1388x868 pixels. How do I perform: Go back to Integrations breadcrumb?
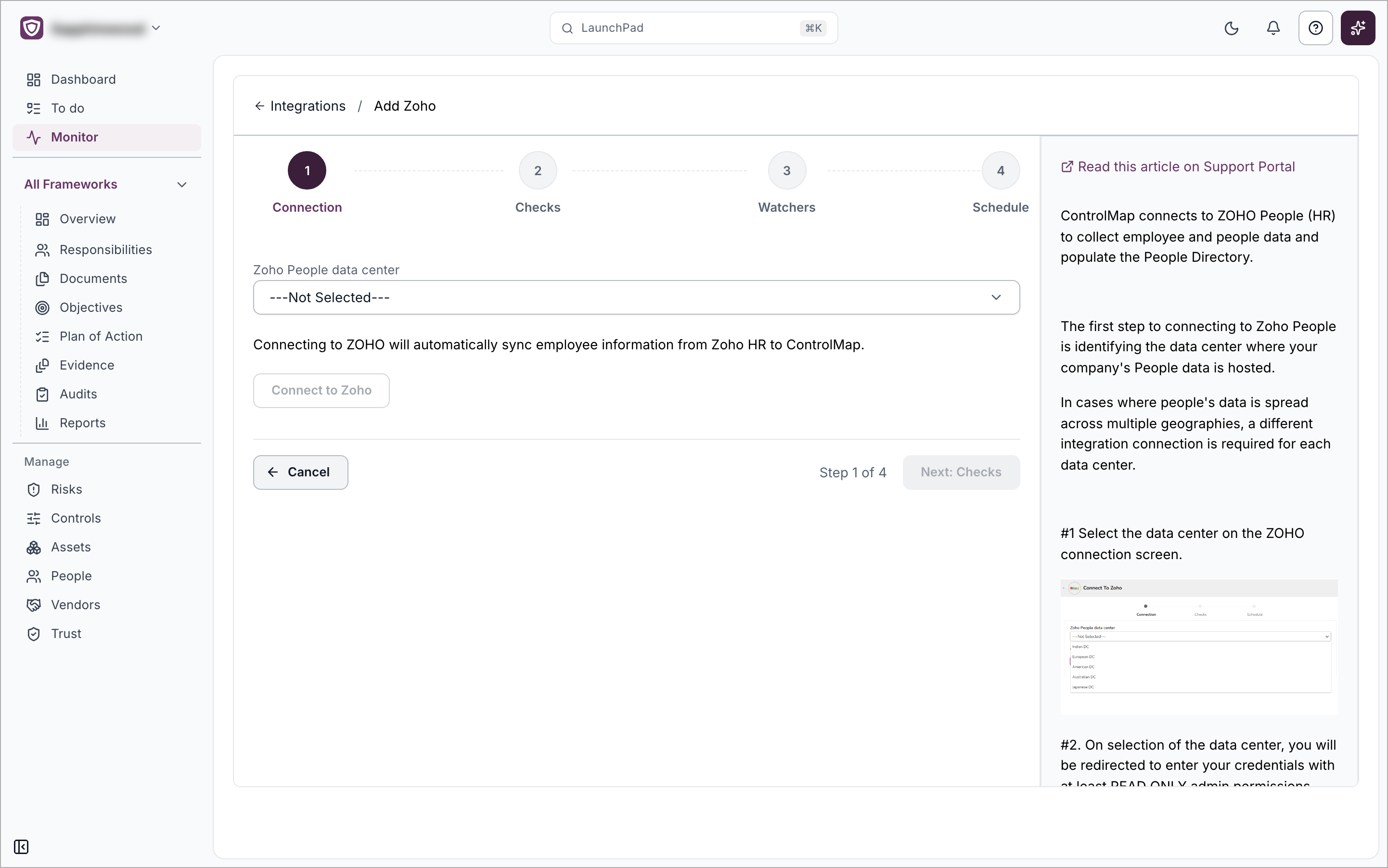[x=300, y=106]
